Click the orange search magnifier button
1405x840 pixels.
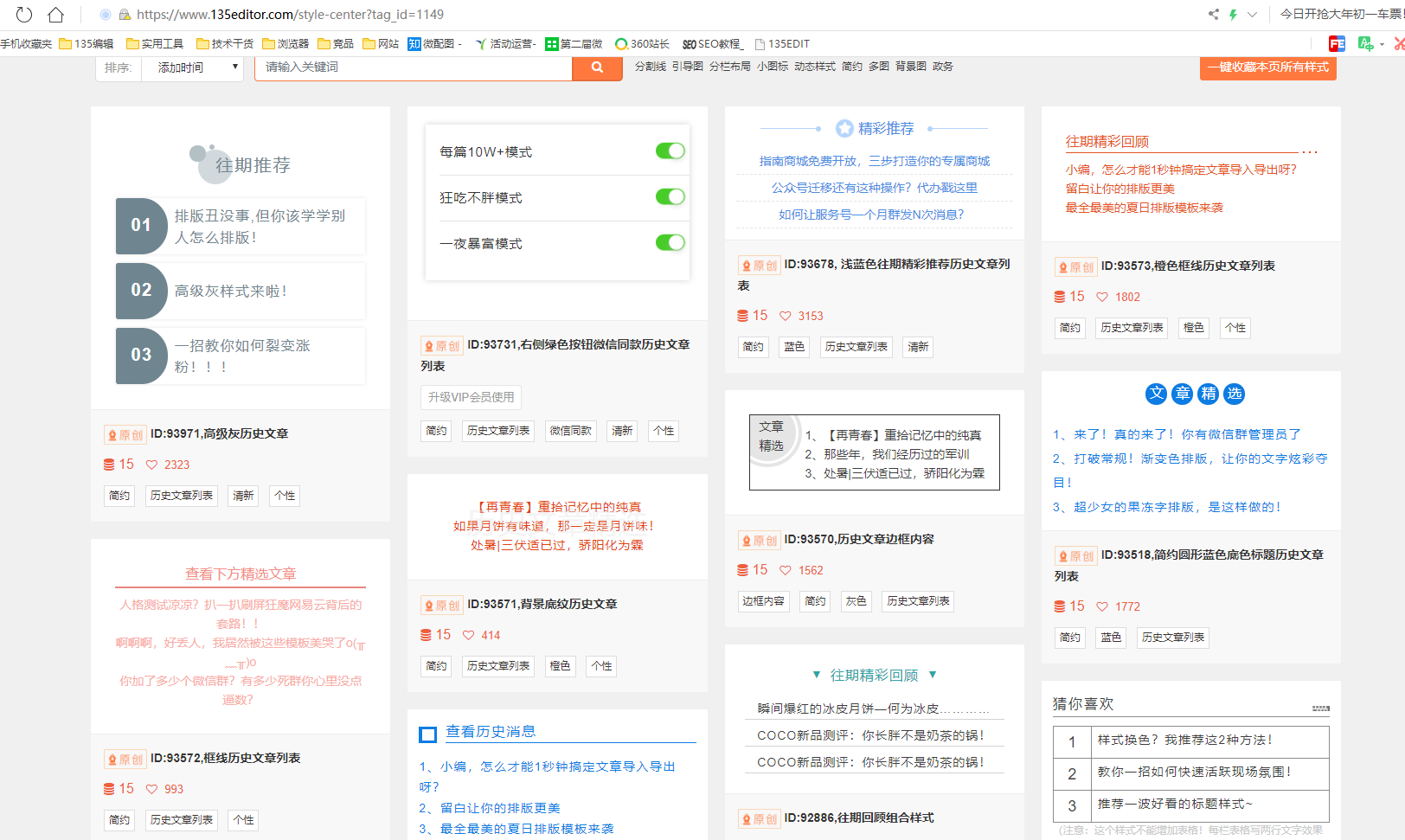(x=597, y=67)
